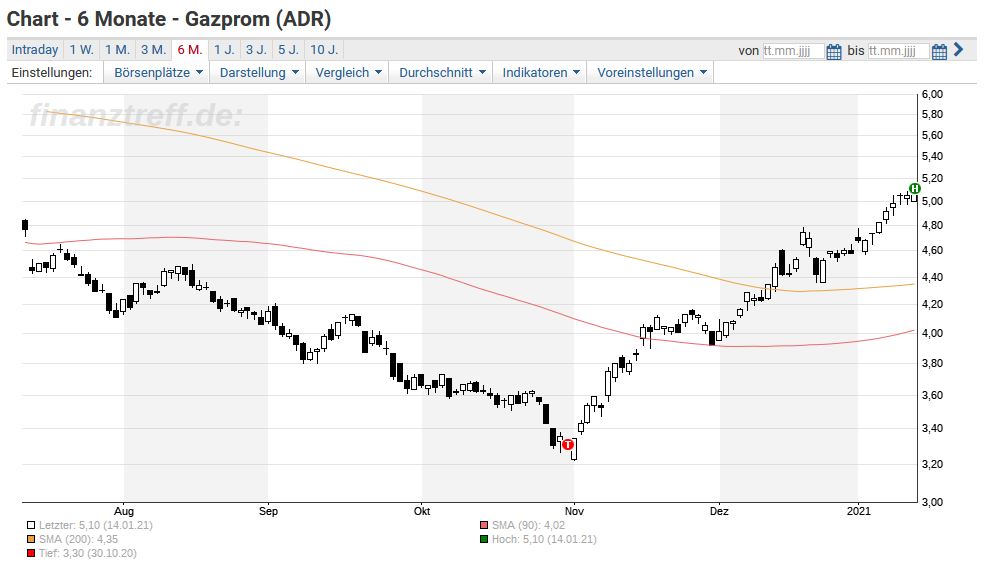Image resolution: width=985 pixels, height=568 pixels.
Task: Expand the Durchschnitt dropdown
Action: [442, 73]
